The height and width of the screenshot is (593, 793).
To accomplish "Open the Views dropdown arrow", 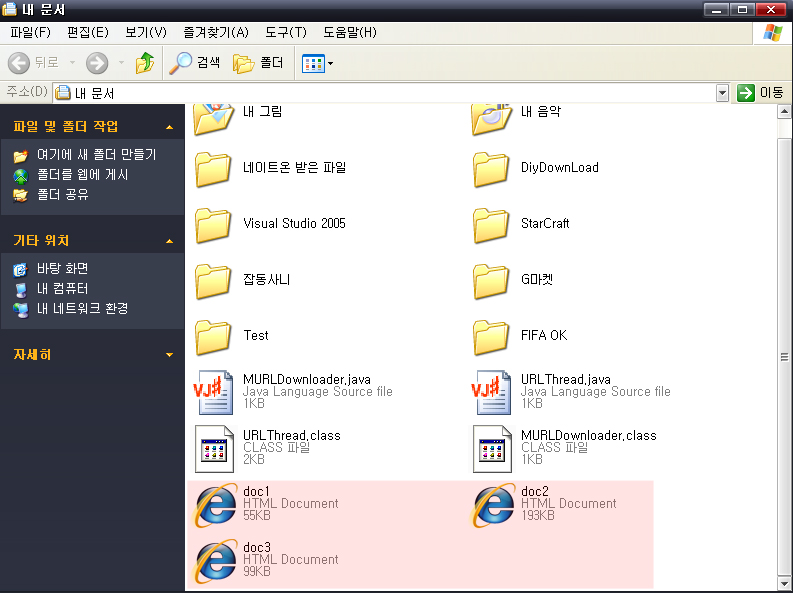I will 330,64.
